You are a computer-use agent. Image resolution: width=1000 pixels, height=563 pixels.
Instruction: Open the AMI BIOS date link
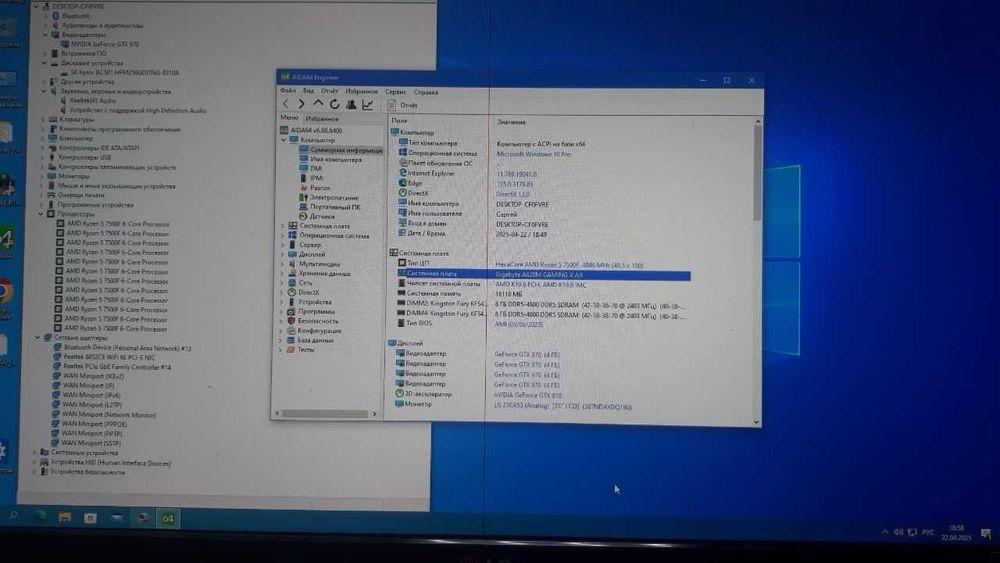518,325
